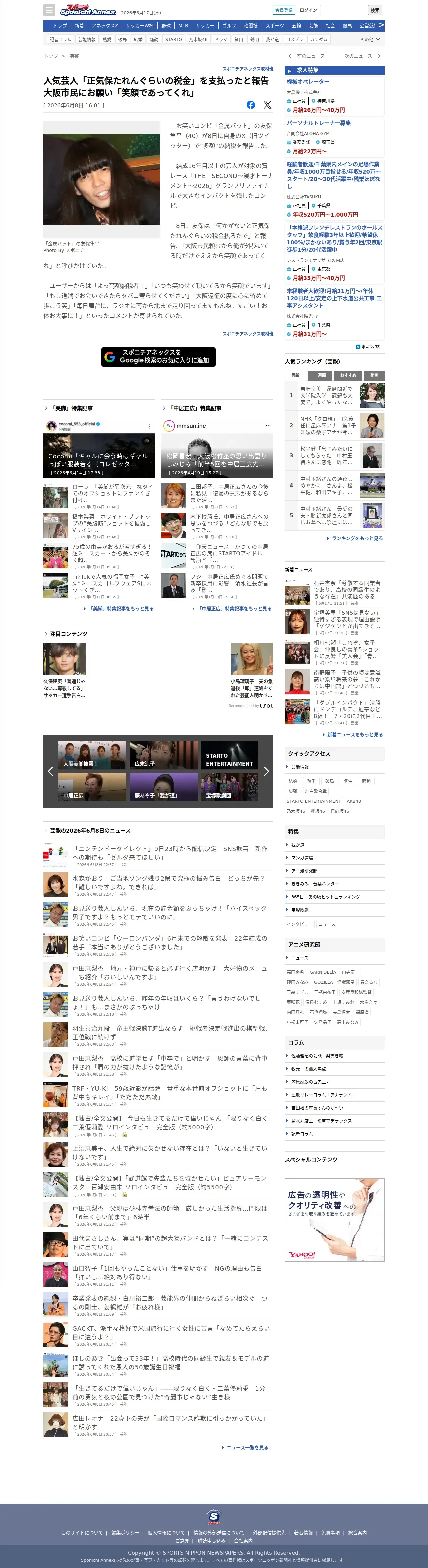Expand the アニメ研究部 ニュース item
The height and width of the screenshot is (1568, 428).
point(334,958)
